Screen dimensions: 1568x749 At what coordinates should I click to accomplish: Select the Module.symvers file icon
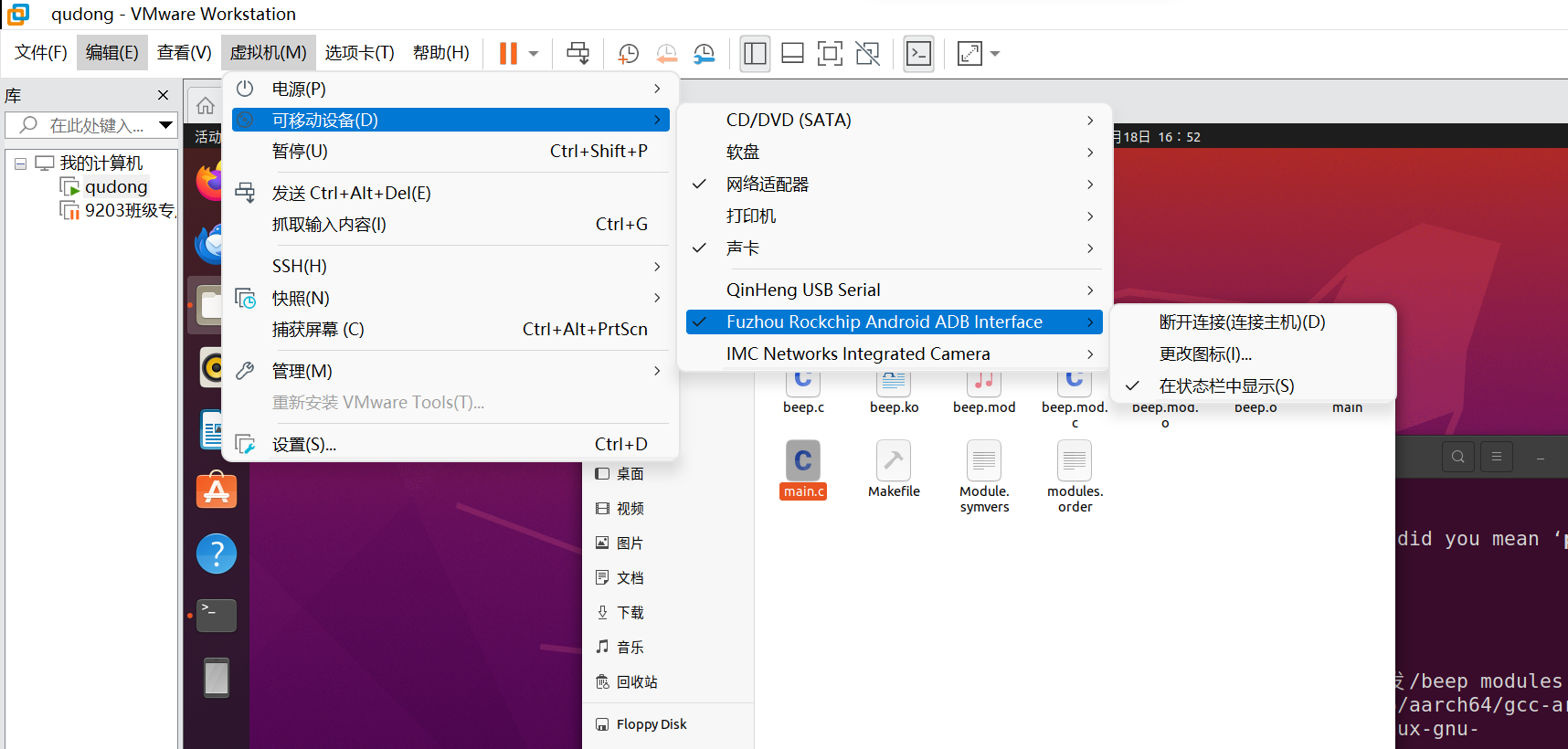(984, 460)
